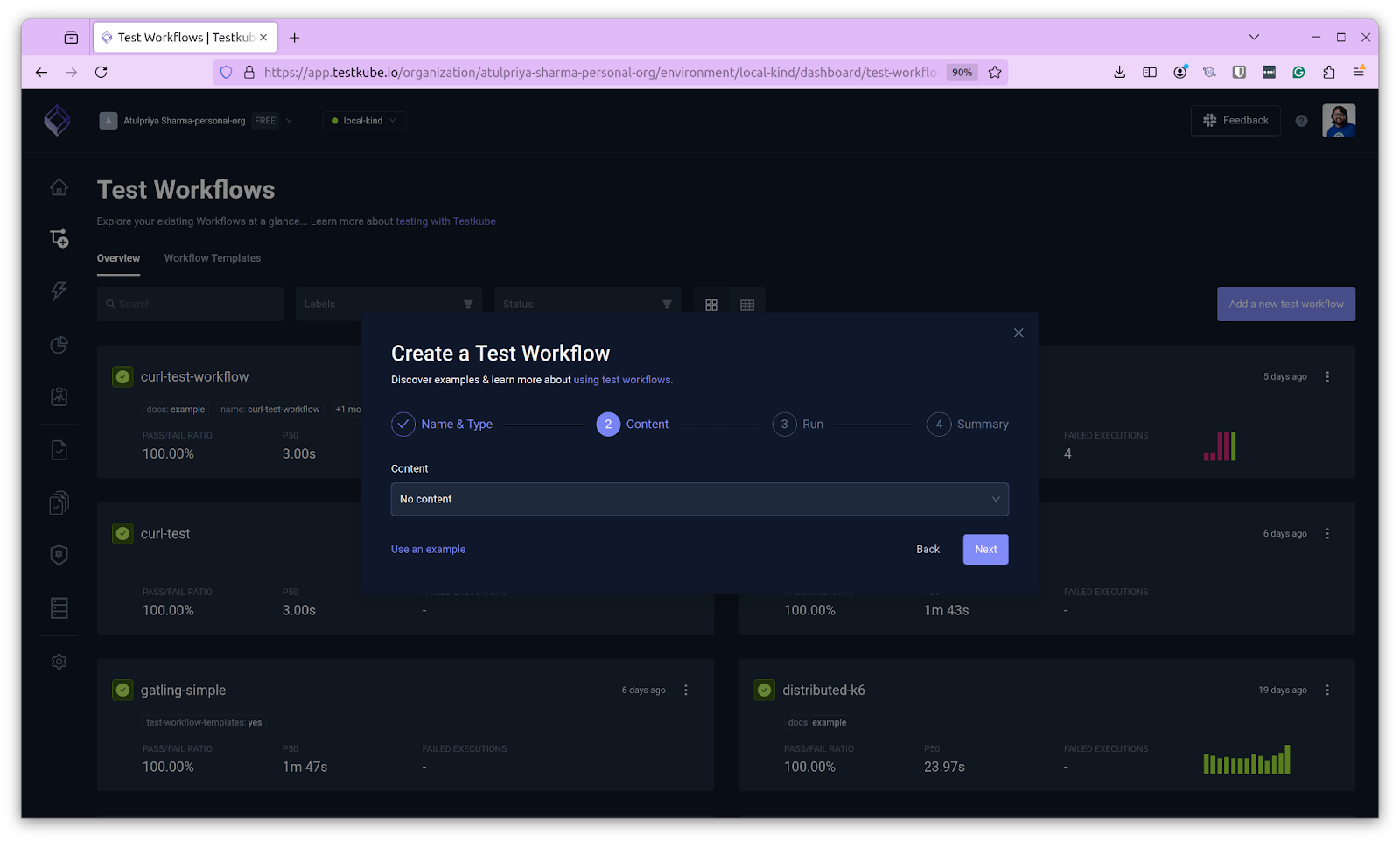Open browser extensions puzzle icon
This screenshot has height=842, width=1400.
point(1329,72)
